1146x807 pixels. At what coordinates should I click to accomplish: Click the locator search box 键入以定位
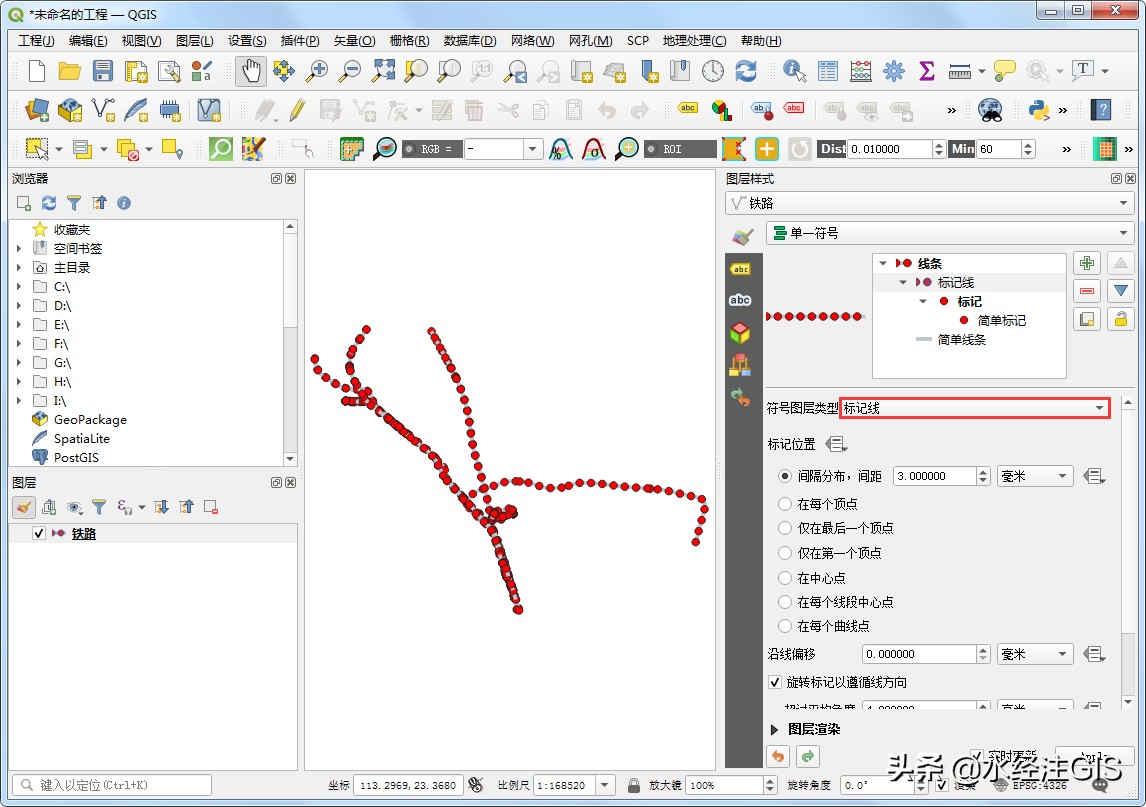coord(112,785)
